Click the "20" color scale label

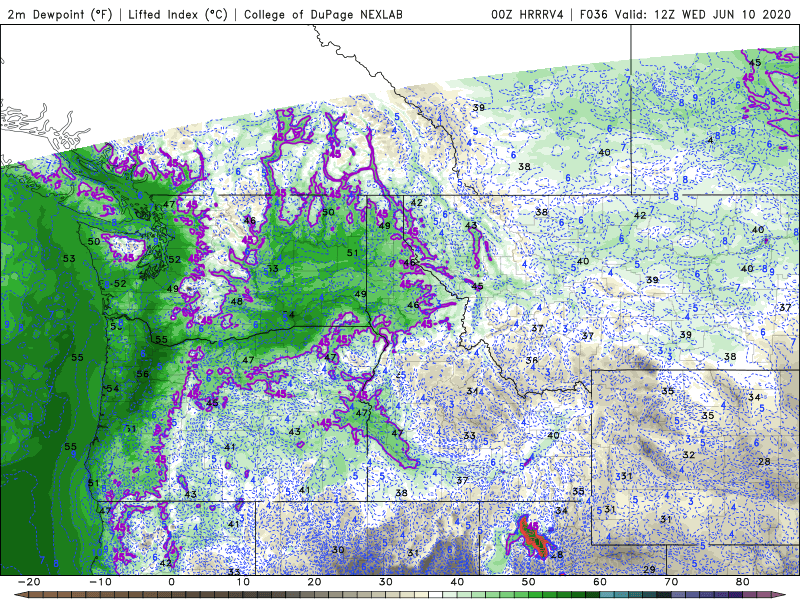(314, 582)
